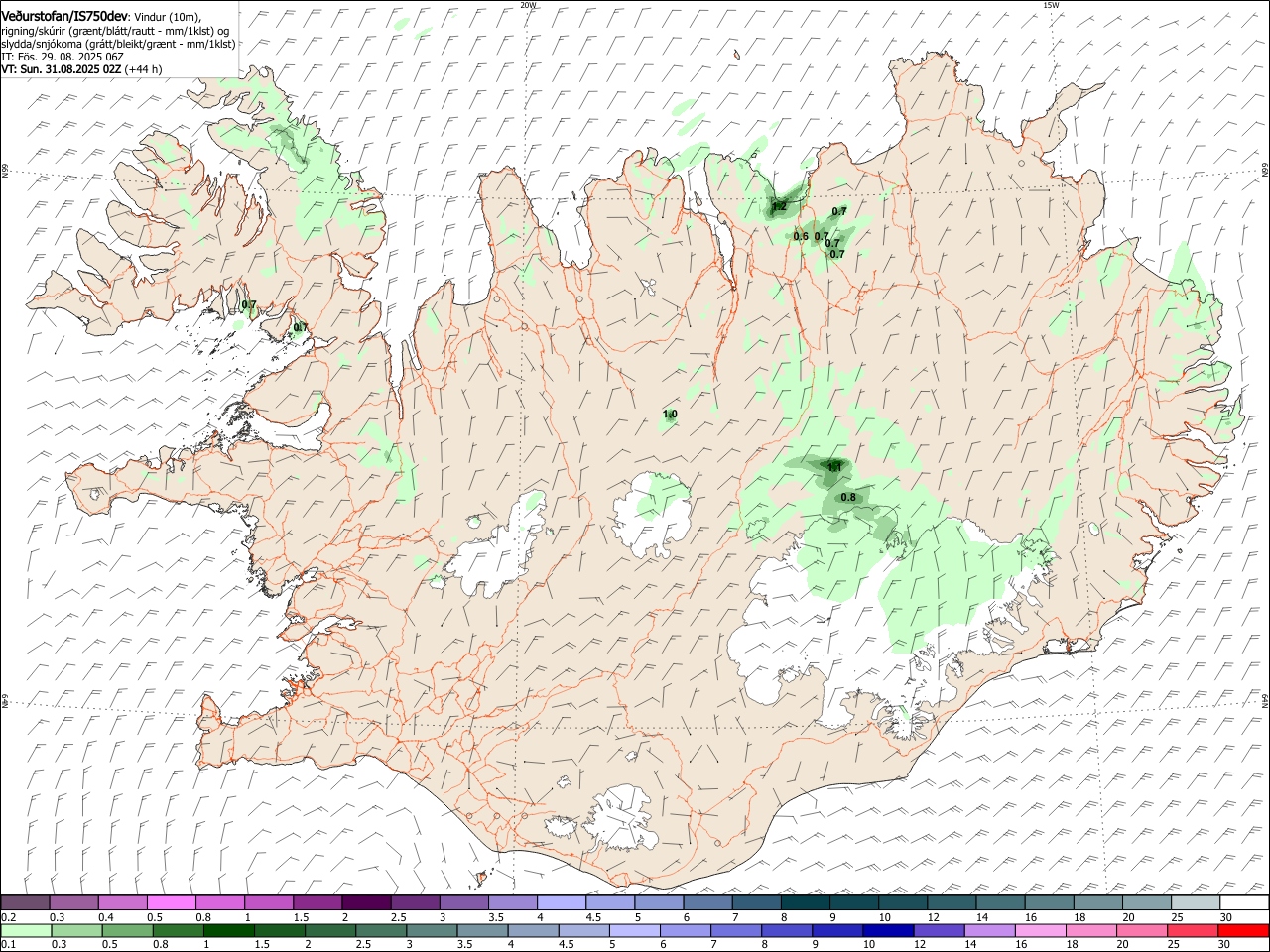Click the 0.6 precipitation value on map
This screenshot has width=1270, height=952.
pyautogui.click(x=801, y=236)
